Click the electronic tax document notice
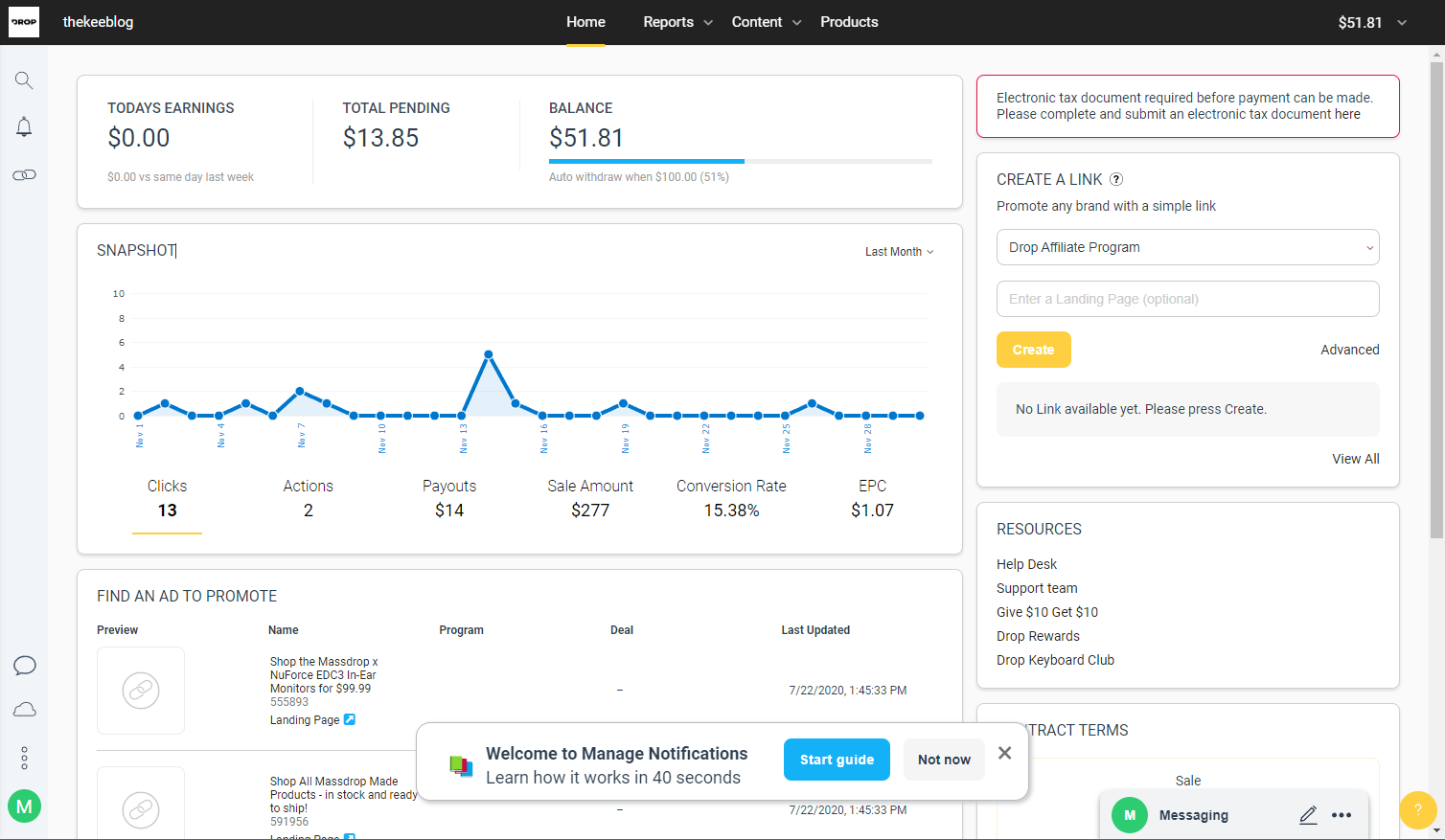This screenshot has height=840, width=1445. (x=1188, y=106)
